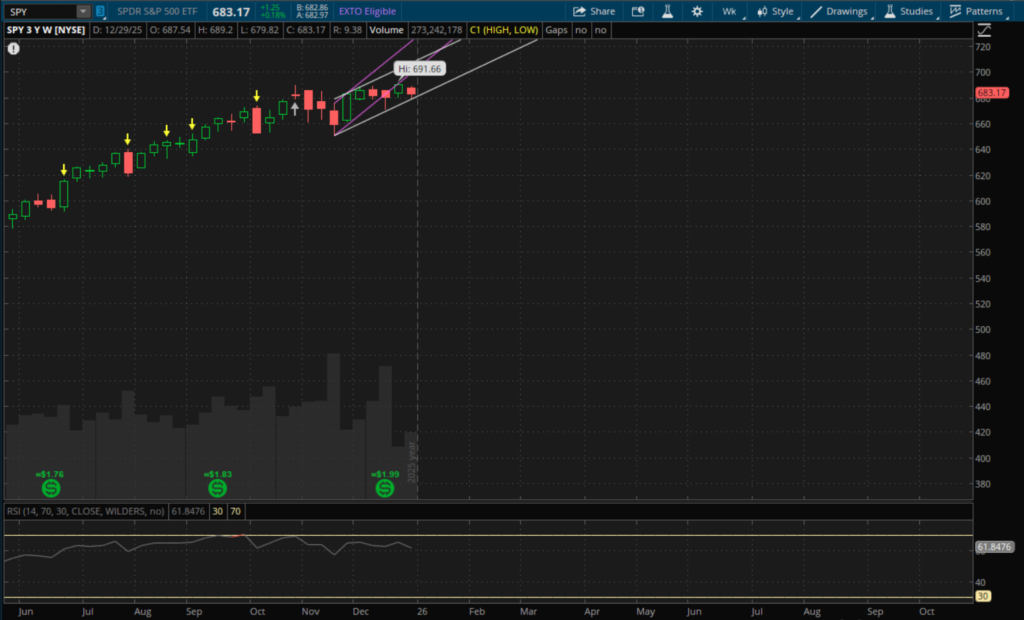Click the $1.76 dividend icon
The image size is (1024, 620).
click(x=50, y=488)
